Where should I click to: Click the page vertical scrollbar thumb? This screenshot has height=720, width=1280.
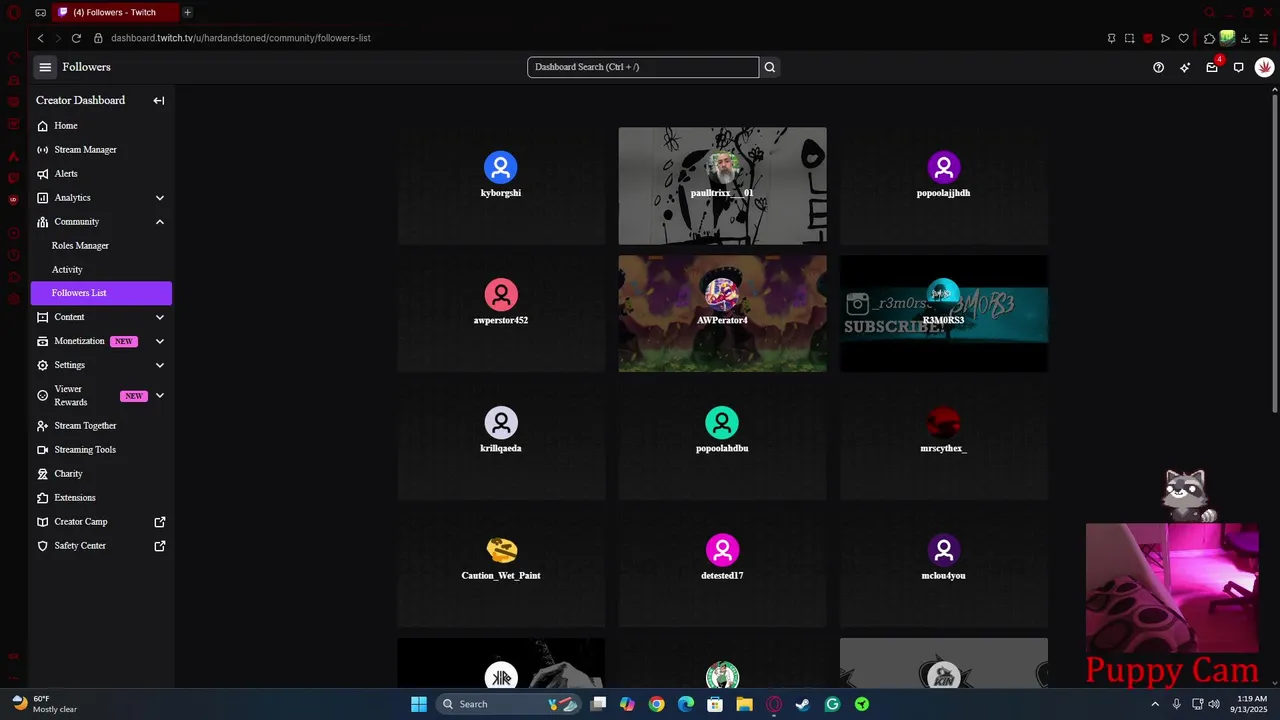point(1275,252)
